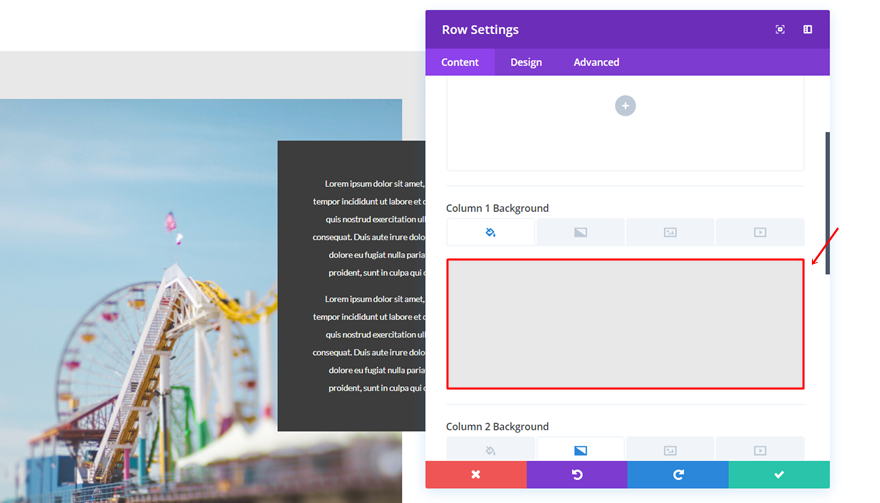The width and height of the screenshot is (880, 503).
Task: Click the expand modal fullscreen icon
Action: pos(780,29)
